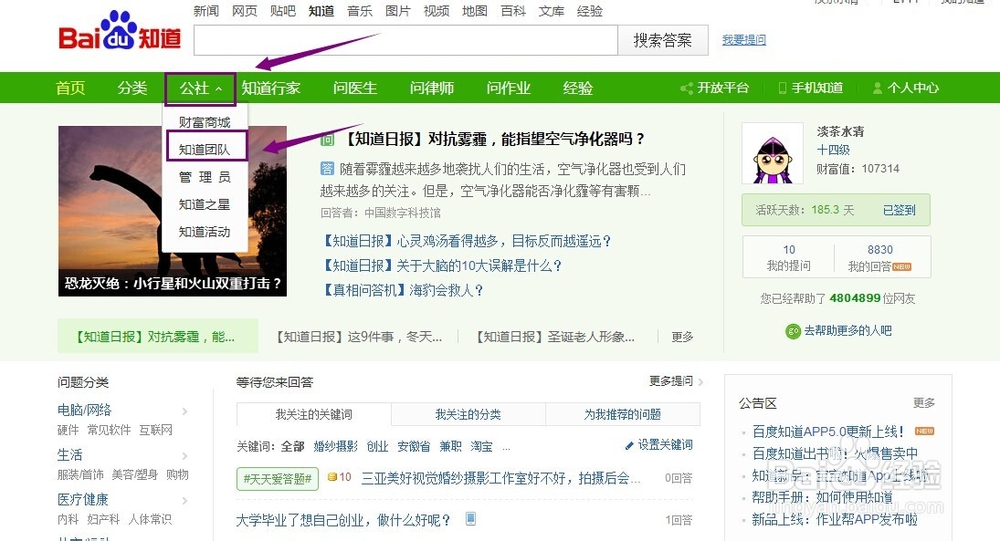Switch to 我关注的关键词 tab
Image resolution: width=1000 pixels, height=541 pixels.
click(314, 414)
